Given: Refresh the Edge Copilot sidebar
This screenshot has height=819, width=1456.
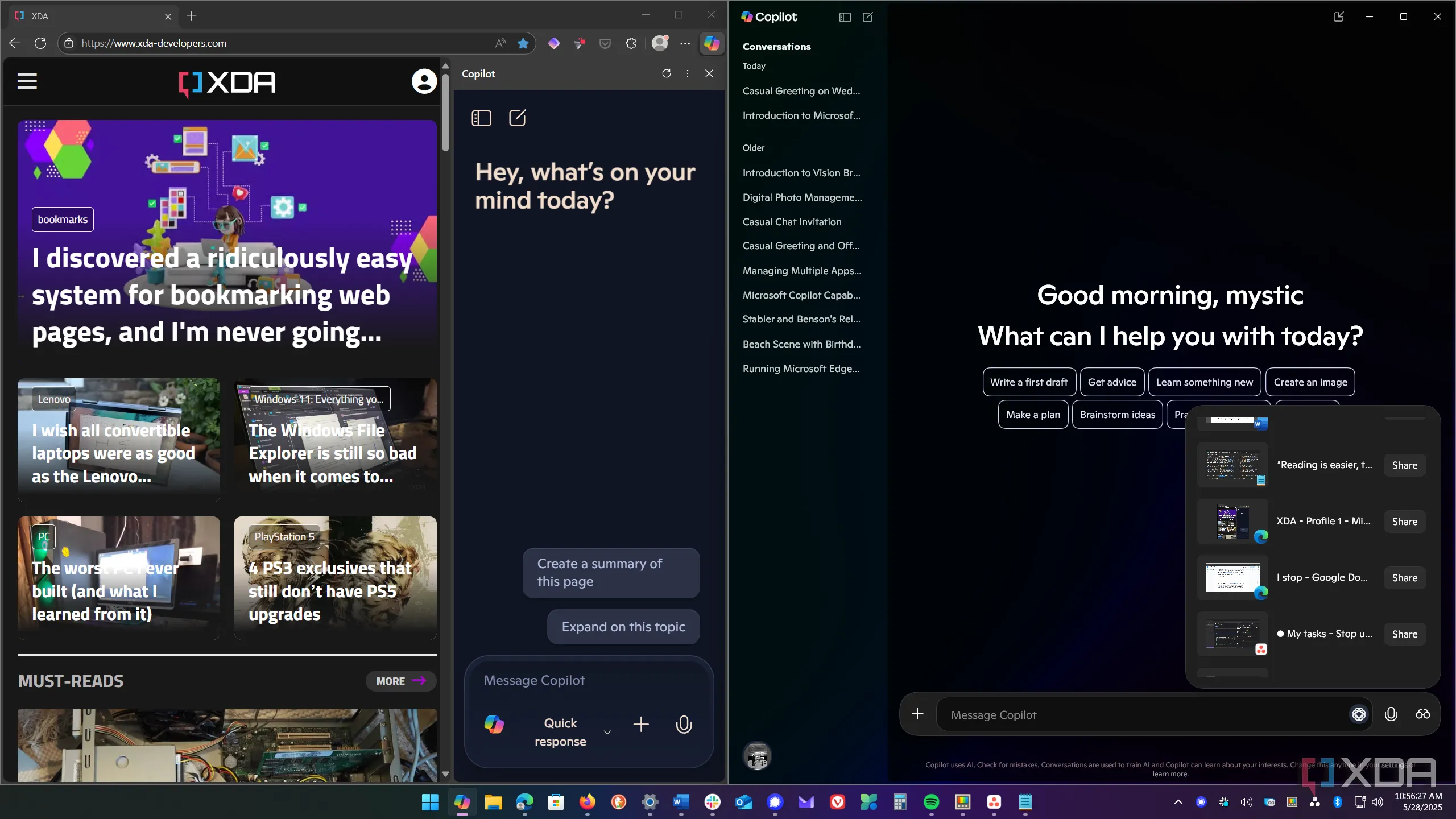Looking at the screenshot, I should click(666, 73).
